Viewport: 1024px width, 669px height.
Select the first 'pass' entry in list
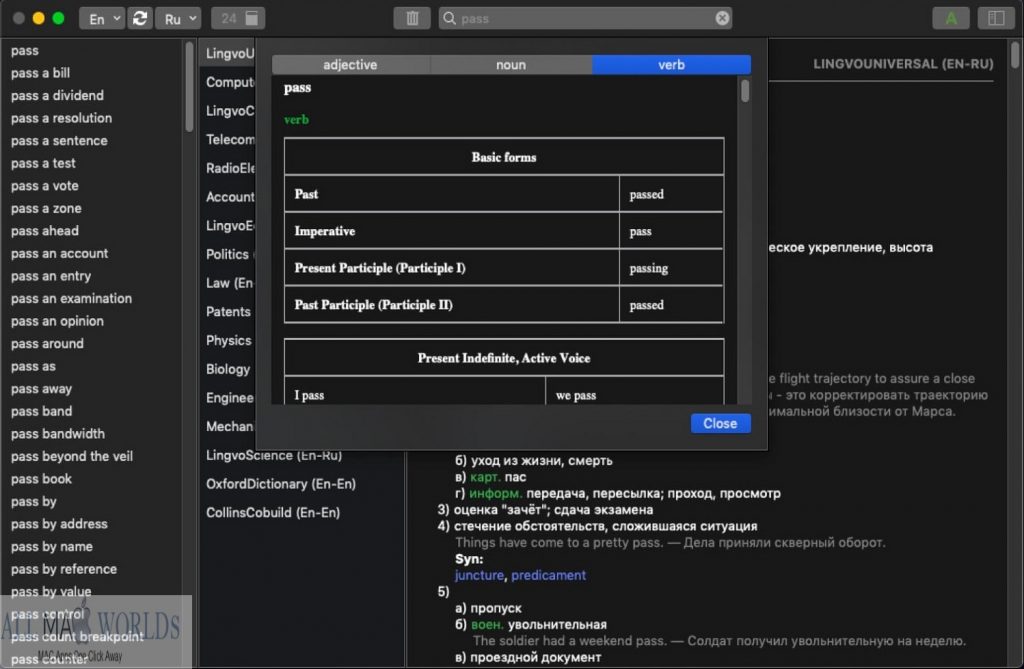25,50
